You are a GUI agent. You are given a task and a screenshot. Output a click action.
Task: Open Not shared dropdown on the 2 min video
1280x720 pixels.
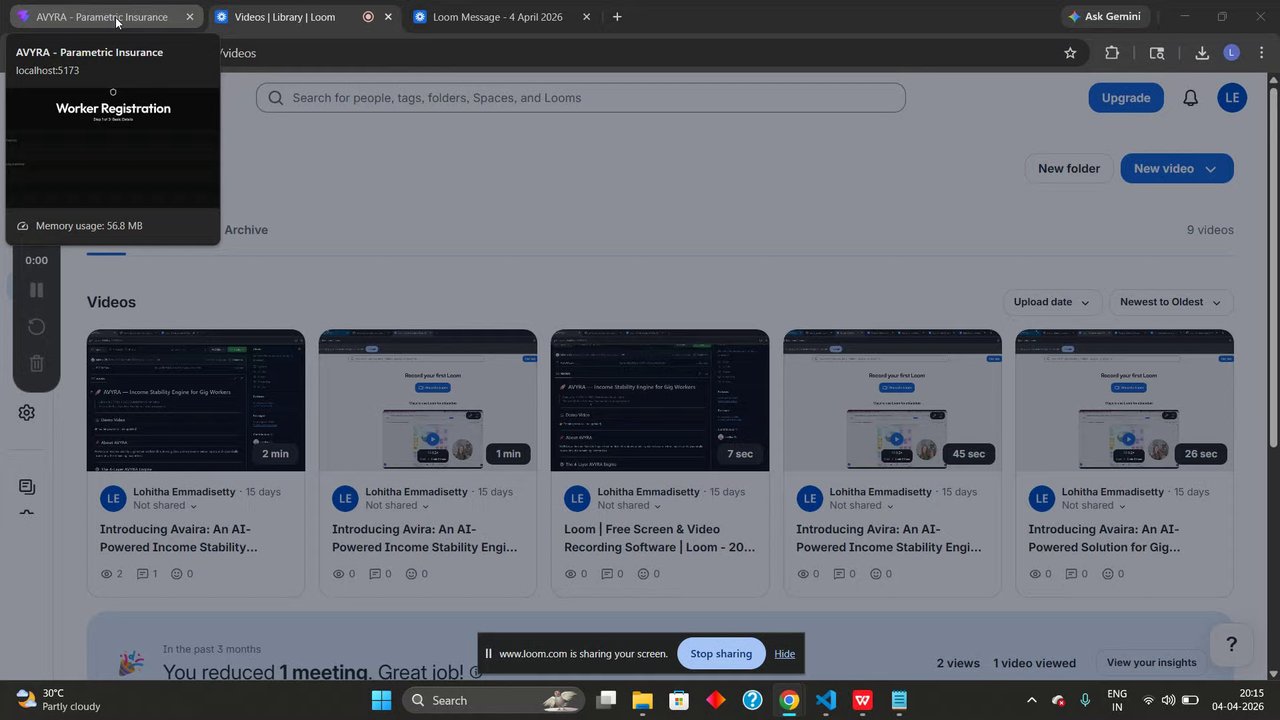(x=165, y=506)
